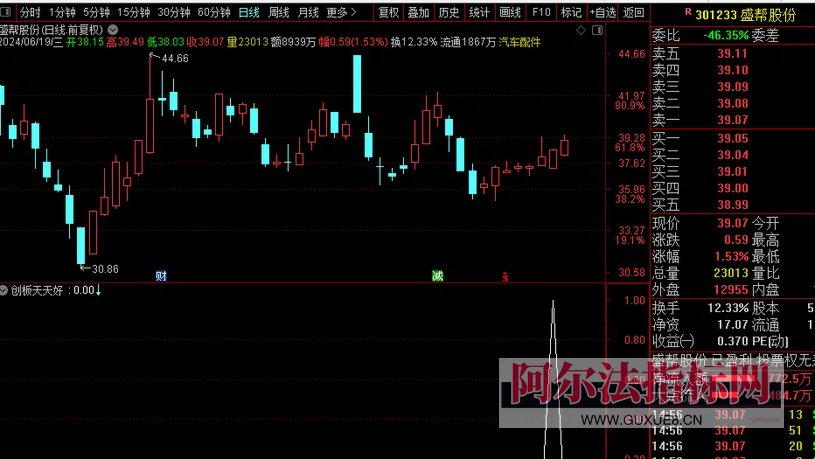Select the 卖二 price 39.08

[x=732, y=103]
